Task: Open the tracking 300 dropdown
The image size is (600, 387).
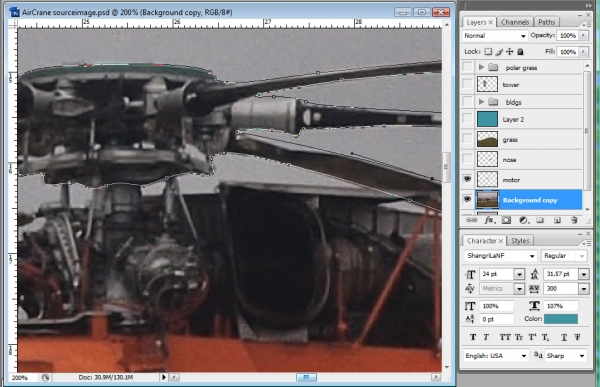Action: [584, 289]
